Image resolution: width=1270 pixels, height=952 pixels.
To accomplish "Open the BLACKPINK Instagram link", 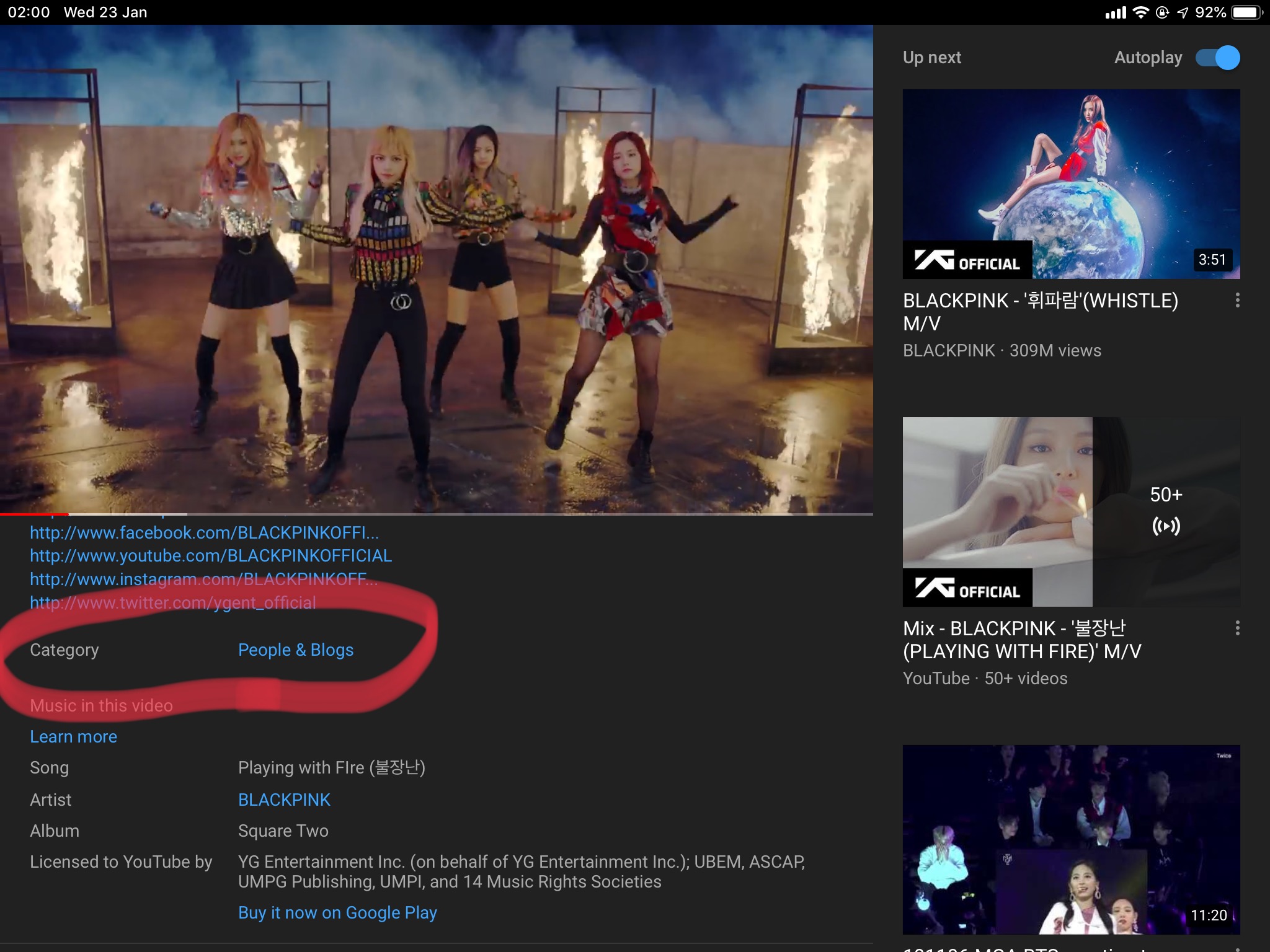I will (x=203, y=580).
